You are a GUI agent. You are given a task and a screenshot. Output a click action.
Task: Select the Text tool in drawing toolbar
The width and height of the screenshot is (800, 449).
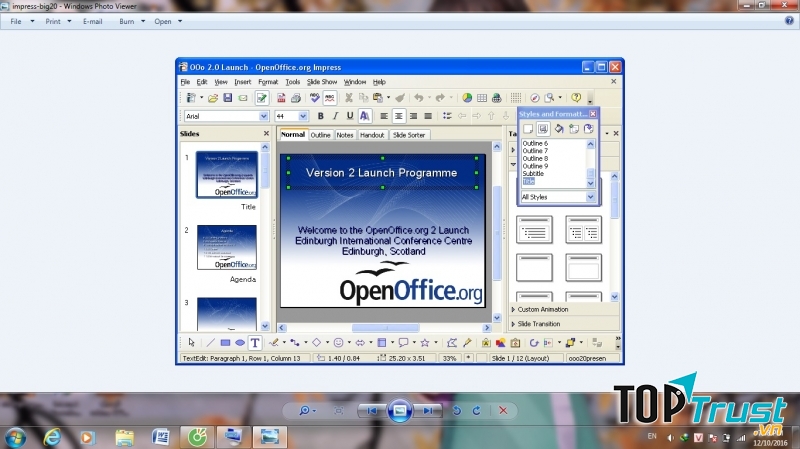pyautogui.click(x=255, y=343)
